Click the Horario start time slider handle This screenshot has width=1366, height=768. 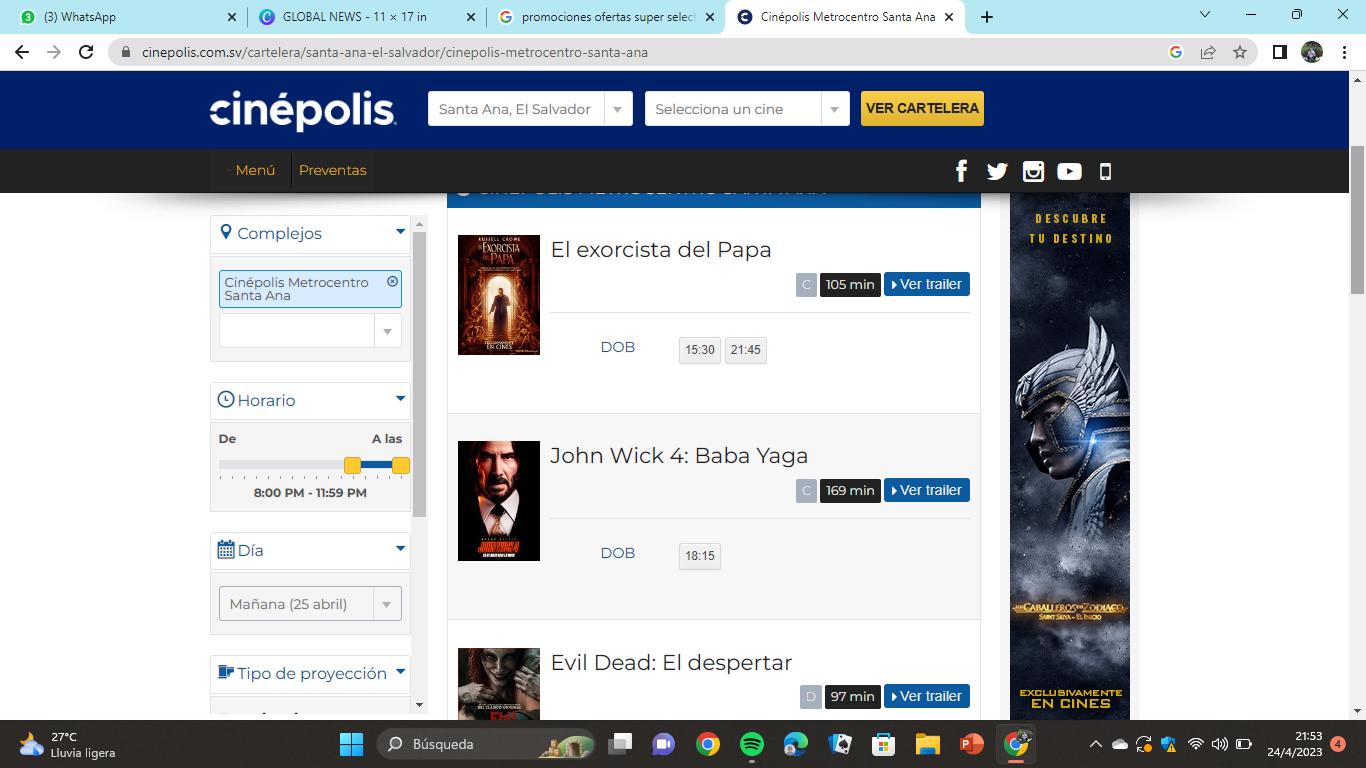(352, 465)
